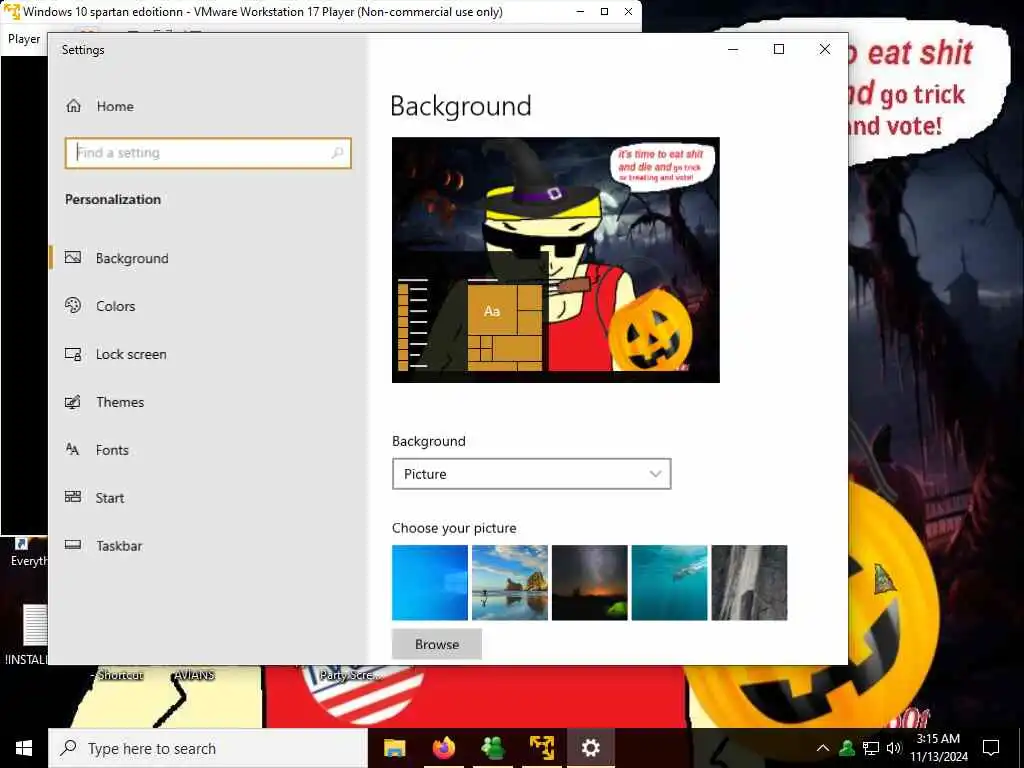Open File Explorer from the taskbar
1024x768 pixels.
(394, 748)
